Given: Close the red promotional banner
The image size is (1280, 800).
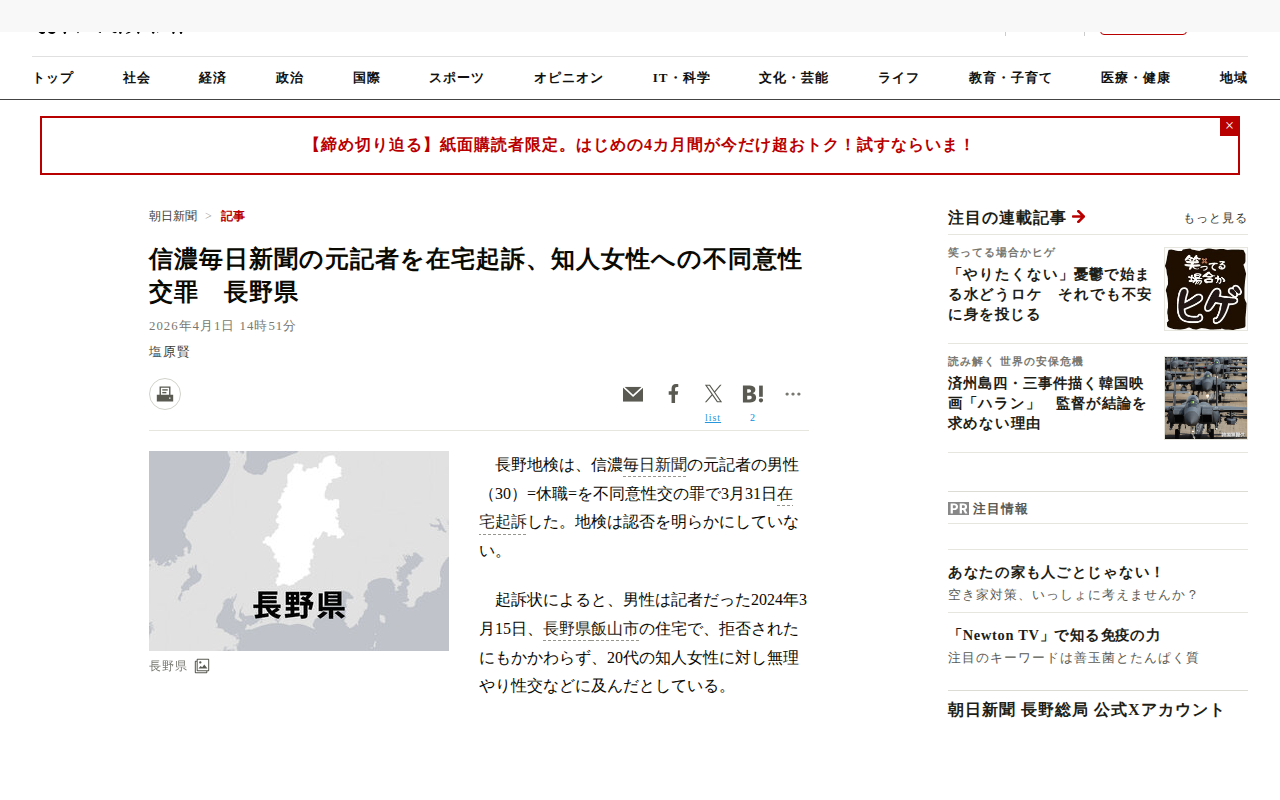Looking at the screenshot, I should pos(1229,126).
